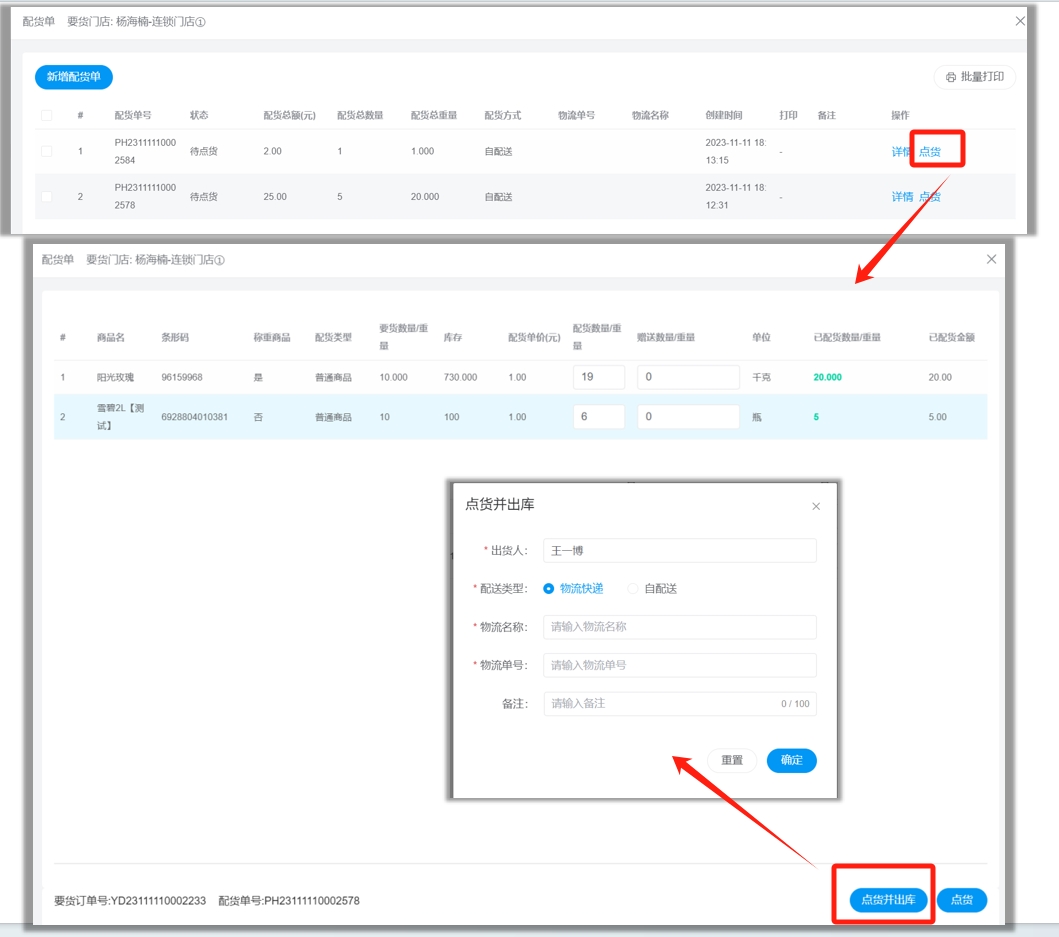Select the 物流快递 delivery type
The width and height of the screenshot is (1059, 937).
coord(548,589)
